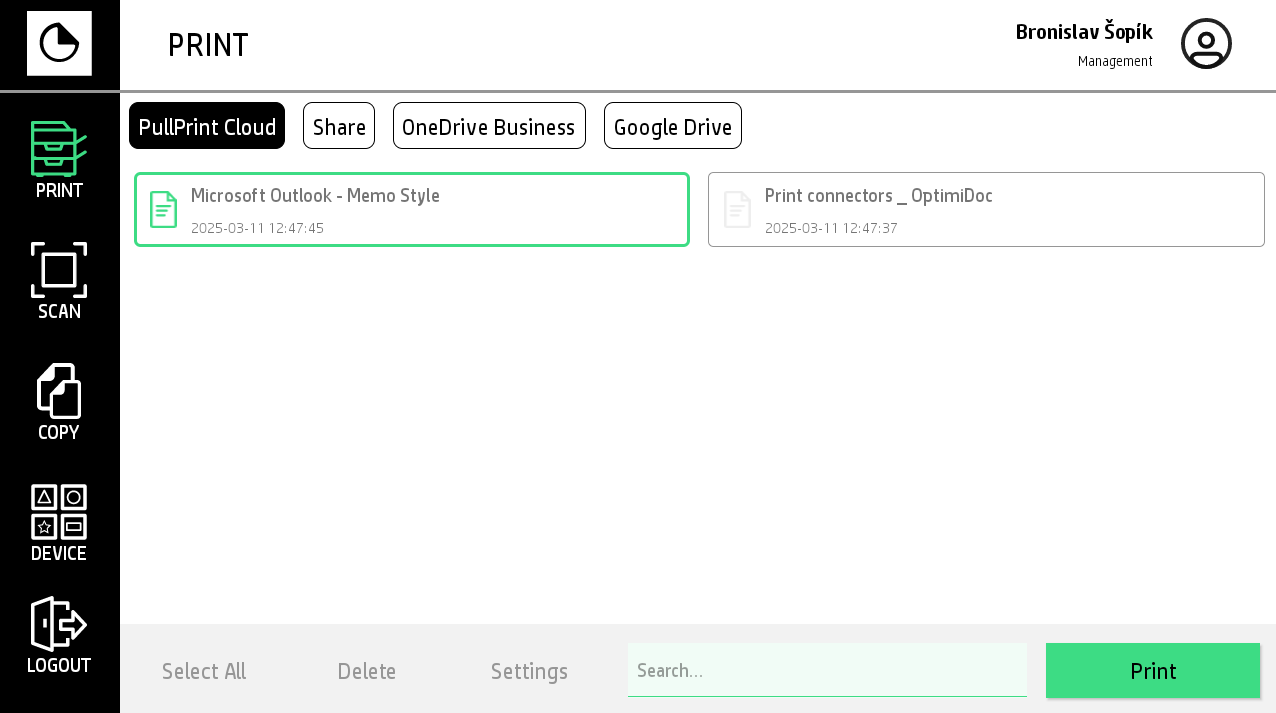This screenshot has height=713, width=1276.
Task: Go to the Device panel
Action: coord(59,523)
